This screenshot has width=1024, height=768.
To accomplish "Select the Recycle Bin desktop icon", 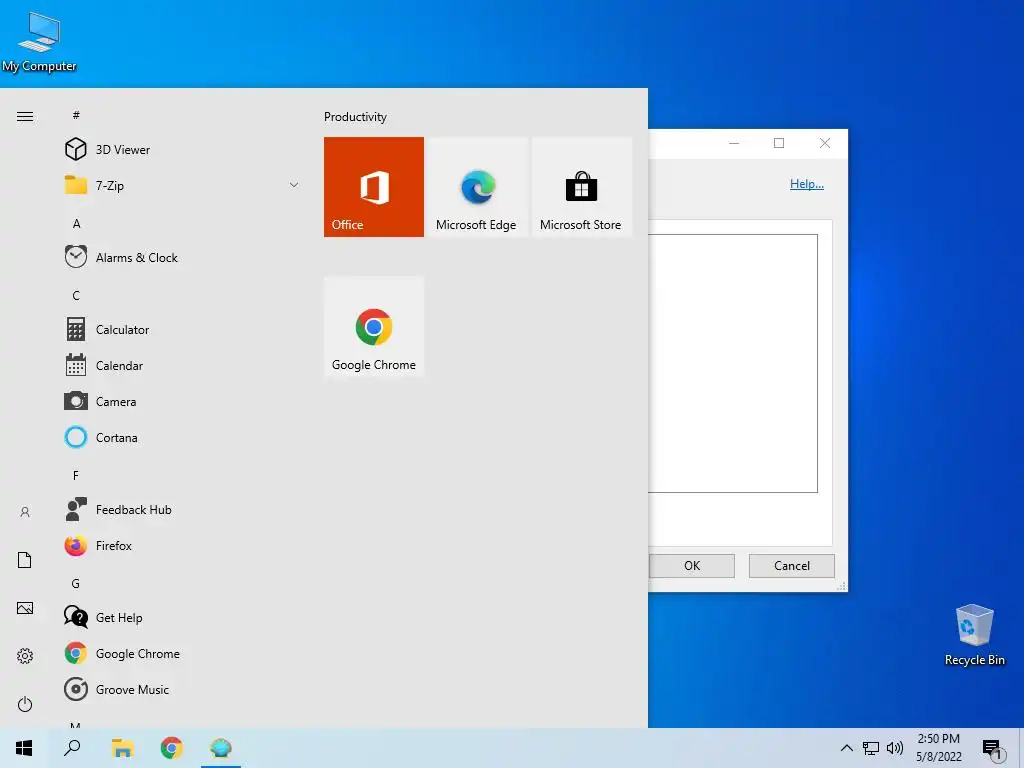I will pos(974,635).
